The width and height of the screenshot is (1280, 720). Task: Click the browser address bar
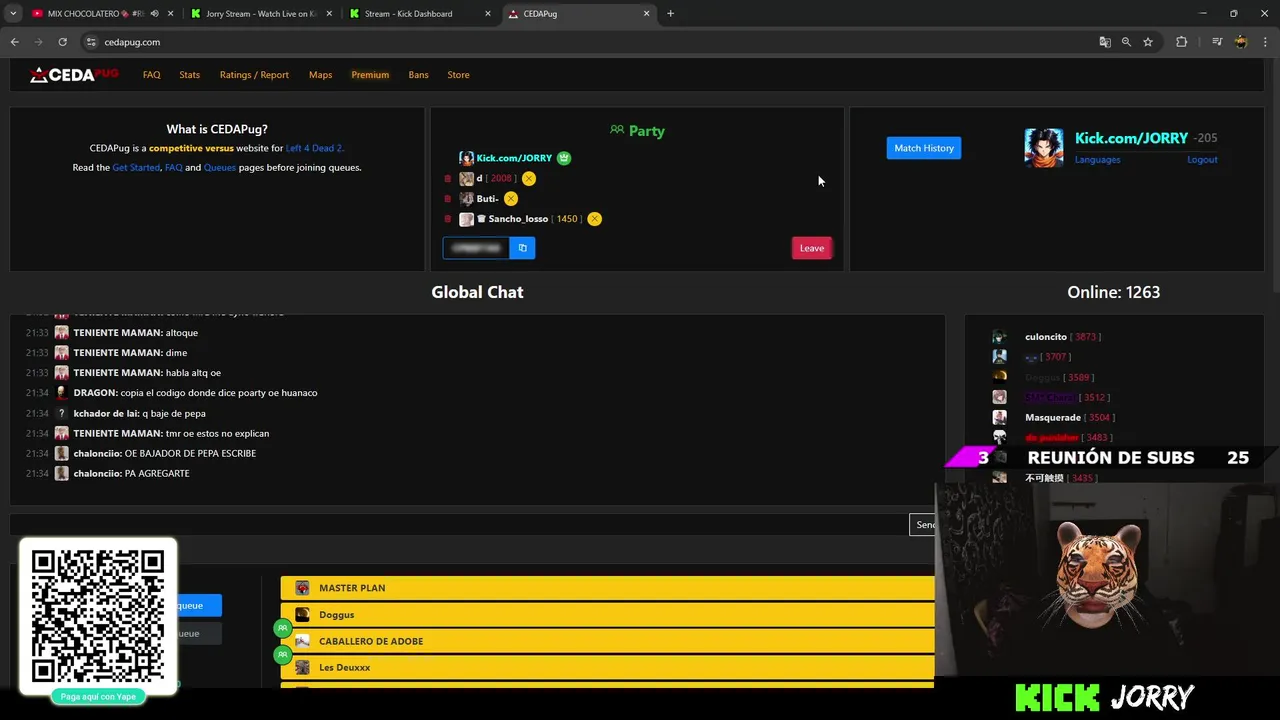pos(590,42)
